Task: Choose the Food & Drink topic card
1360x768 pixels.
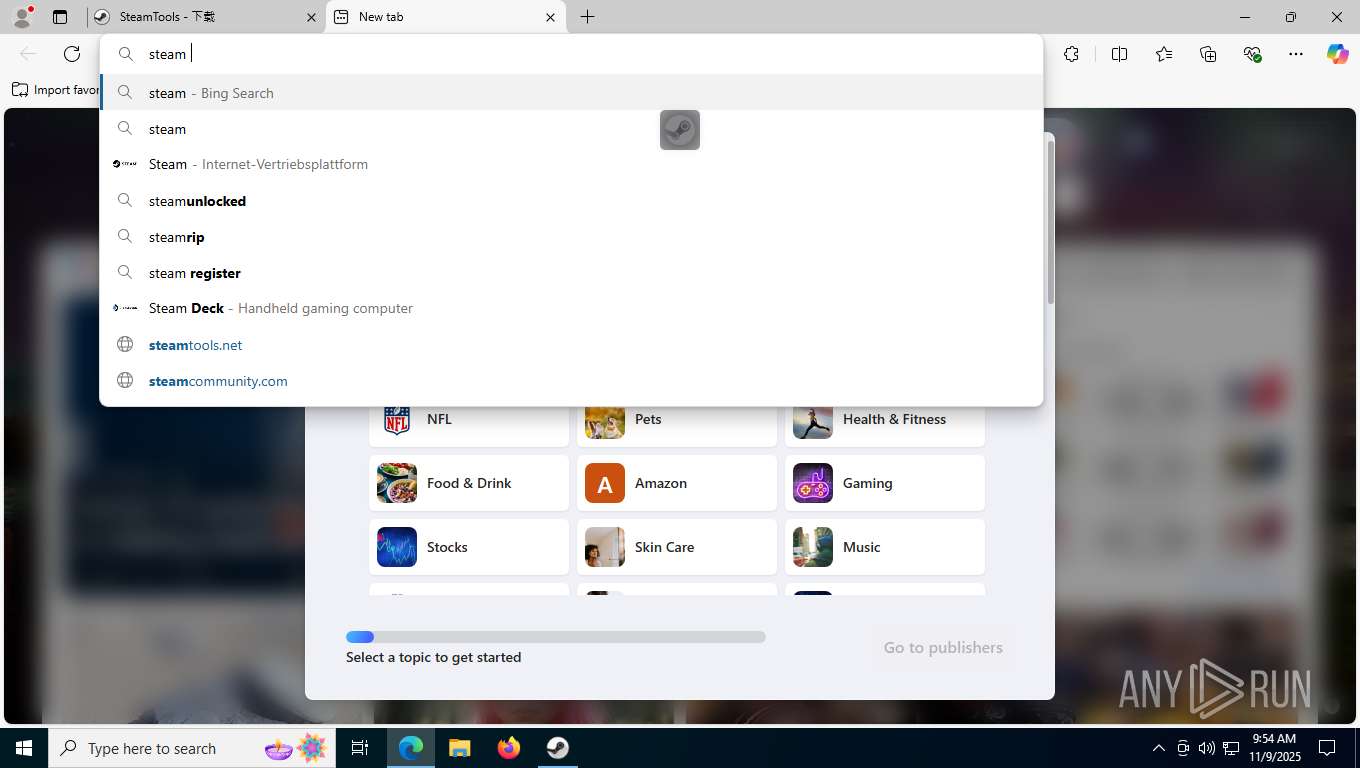Action: tap(469, 483)
